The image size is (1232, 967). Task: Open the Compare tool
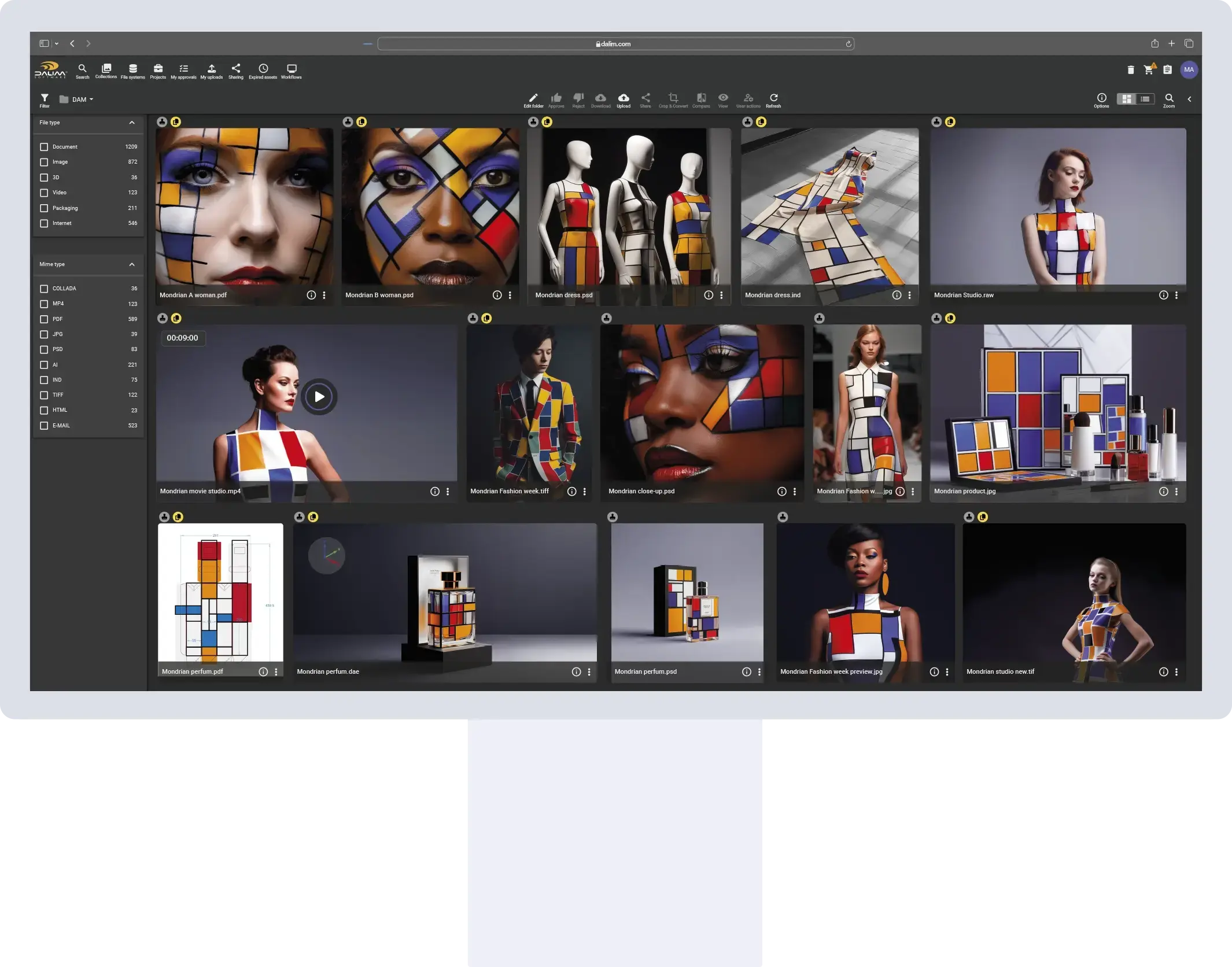point(700,98)
